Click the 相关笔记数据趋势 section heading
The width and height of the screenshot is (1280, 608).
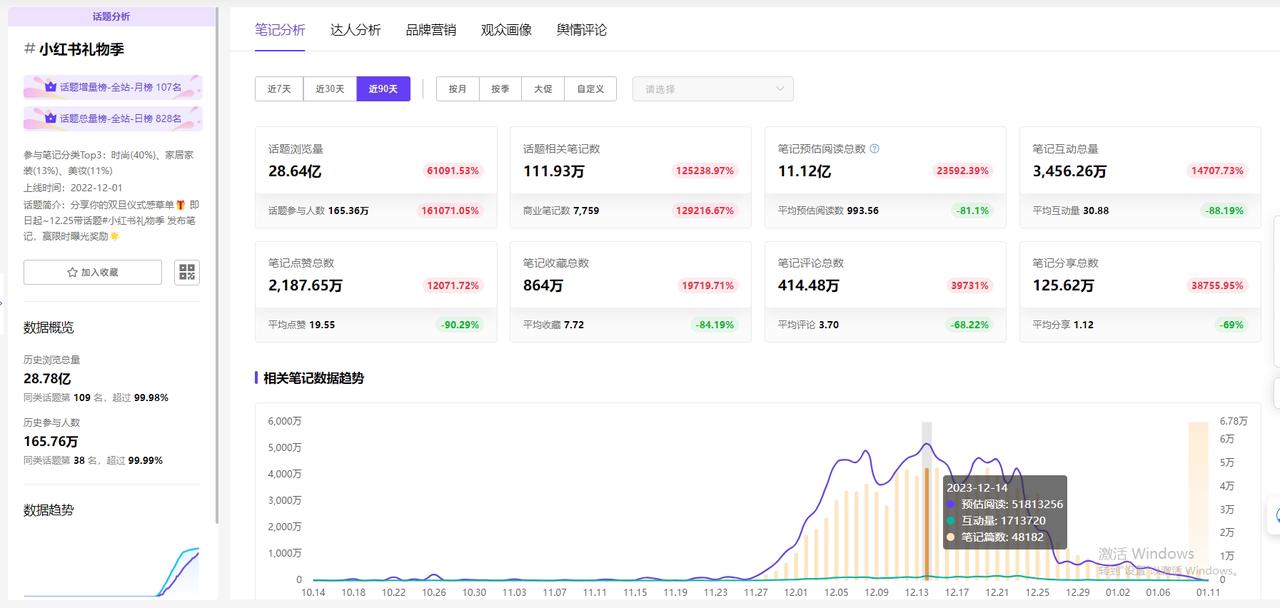click(x=313, y=378)
